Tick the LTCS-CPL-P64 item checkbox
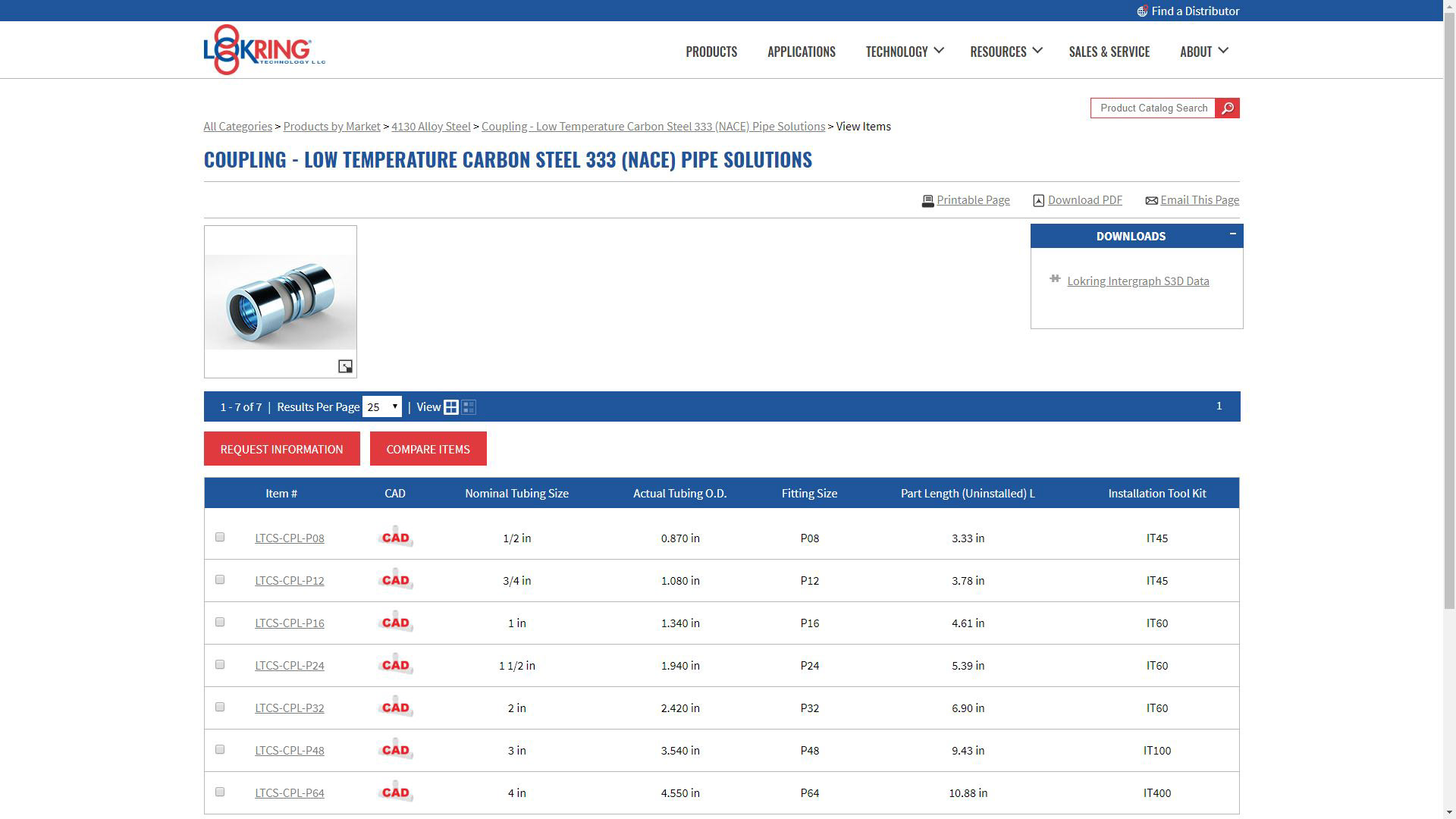Viewport: 1456px width, 819px height. pyautogui.click(x=220, y=792)
